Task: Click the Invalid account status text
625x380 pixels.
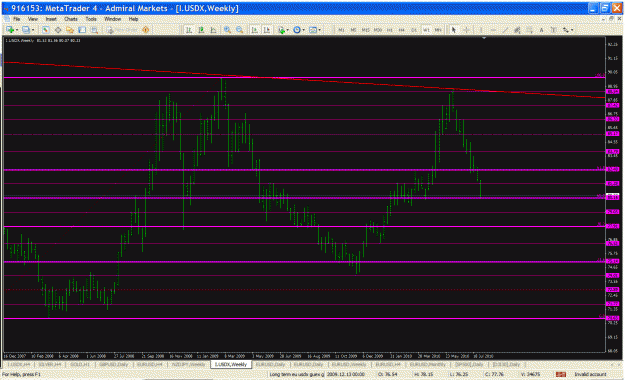Action: coord(590,374)
